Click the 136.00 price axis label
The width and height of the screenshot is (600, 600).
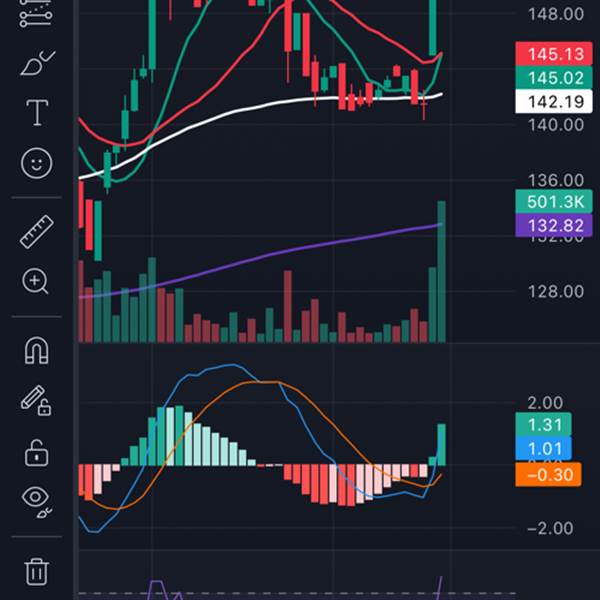[x=556, y=180]
